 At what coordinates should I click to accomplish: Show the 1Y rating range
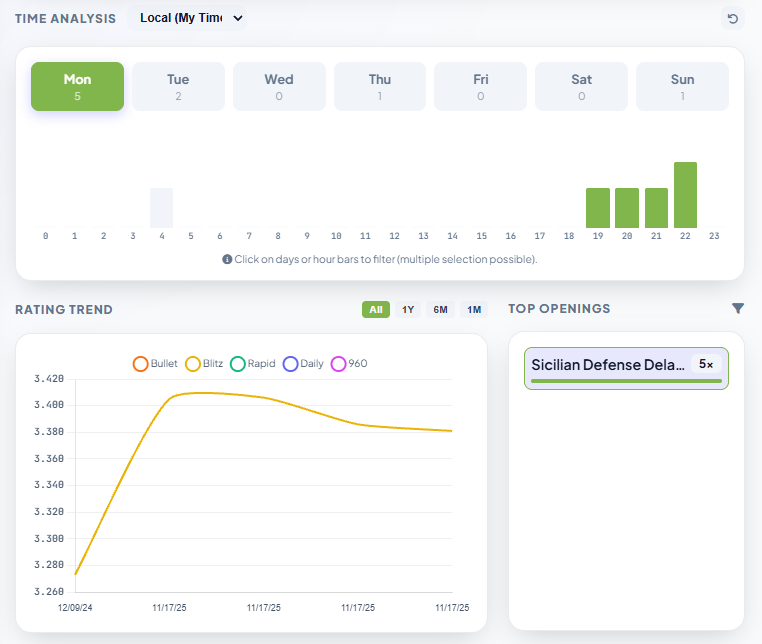pos(408,310)
